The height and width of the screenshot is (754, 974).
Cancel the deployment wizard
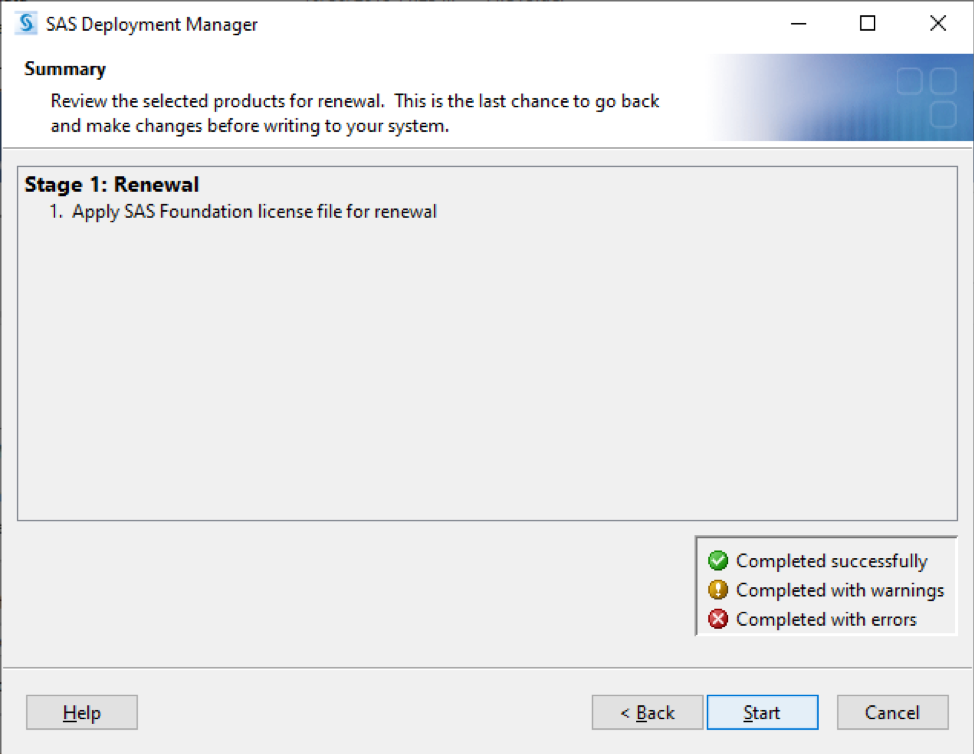coord(892,712)
